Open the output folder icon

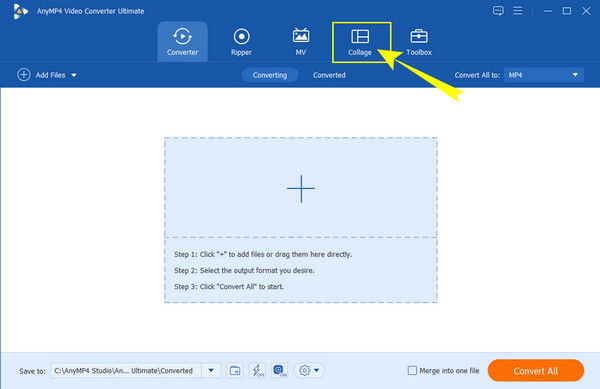(x=235, y=370)
